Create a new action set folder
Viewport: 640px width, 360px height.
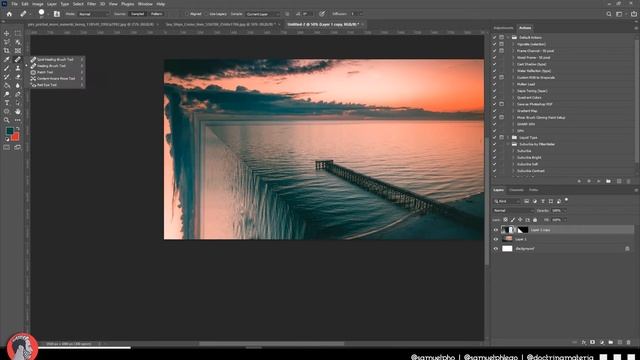pyautogui.click(x=609, y=181)
